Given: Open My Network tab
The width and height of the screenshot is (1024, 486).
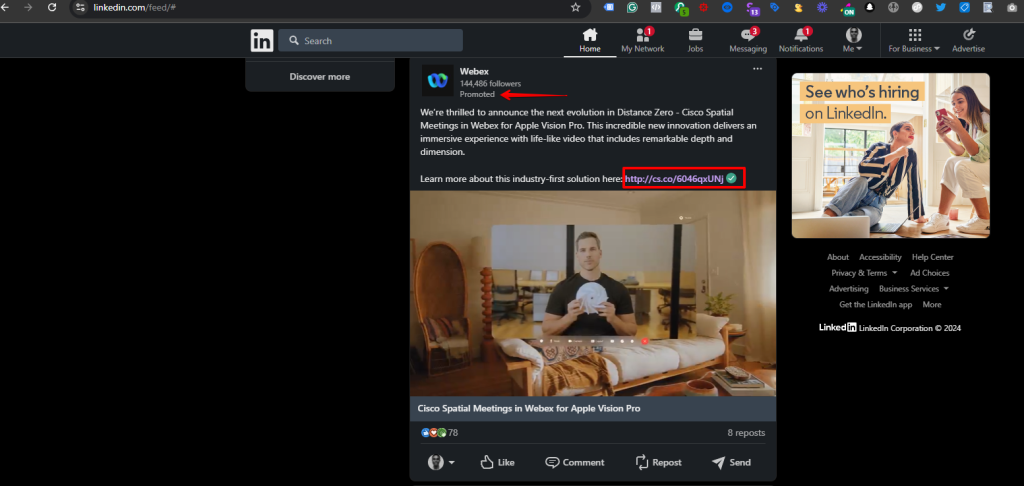Looking at the screenshot, I should pyautogui.click(x=643, y=40).
